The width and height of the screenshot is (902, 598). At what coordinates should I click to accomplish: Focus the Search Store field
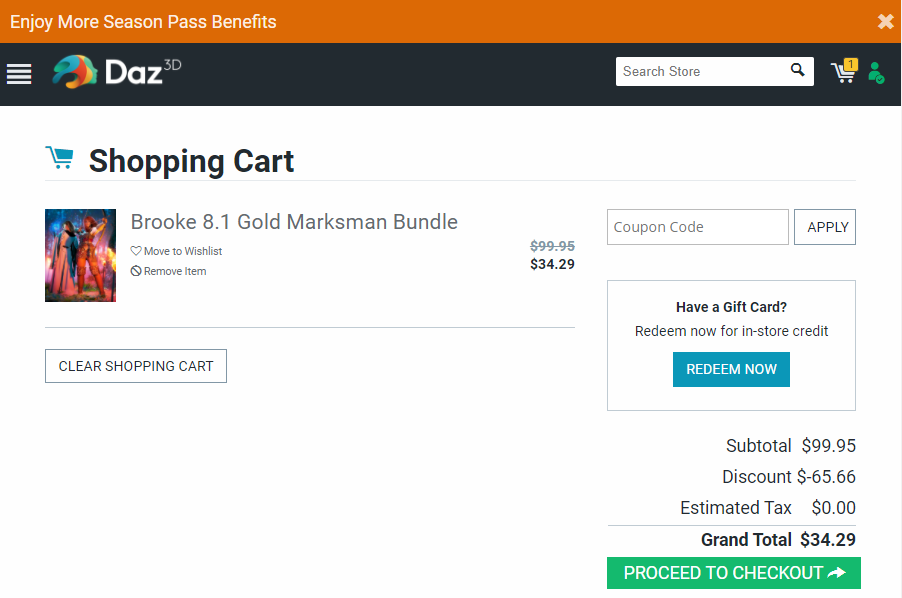pos(700,71)
